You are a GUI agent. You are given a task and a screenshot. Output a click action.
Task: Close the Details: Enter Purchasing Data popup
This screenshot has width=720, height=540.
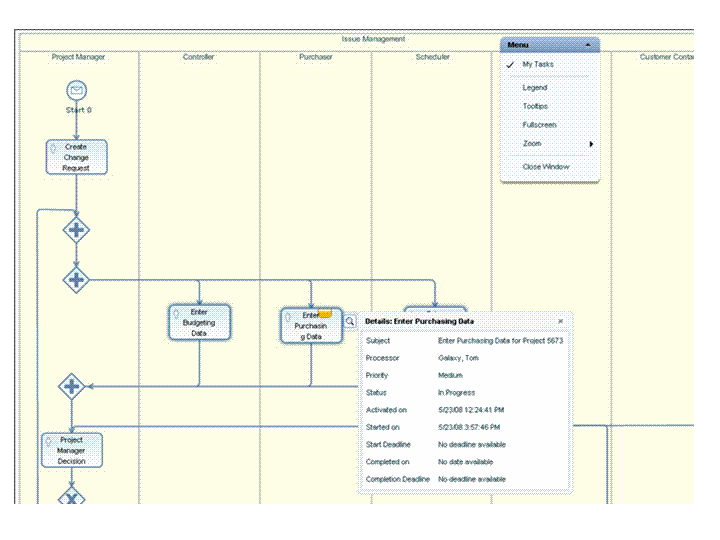tap(560, 321)
